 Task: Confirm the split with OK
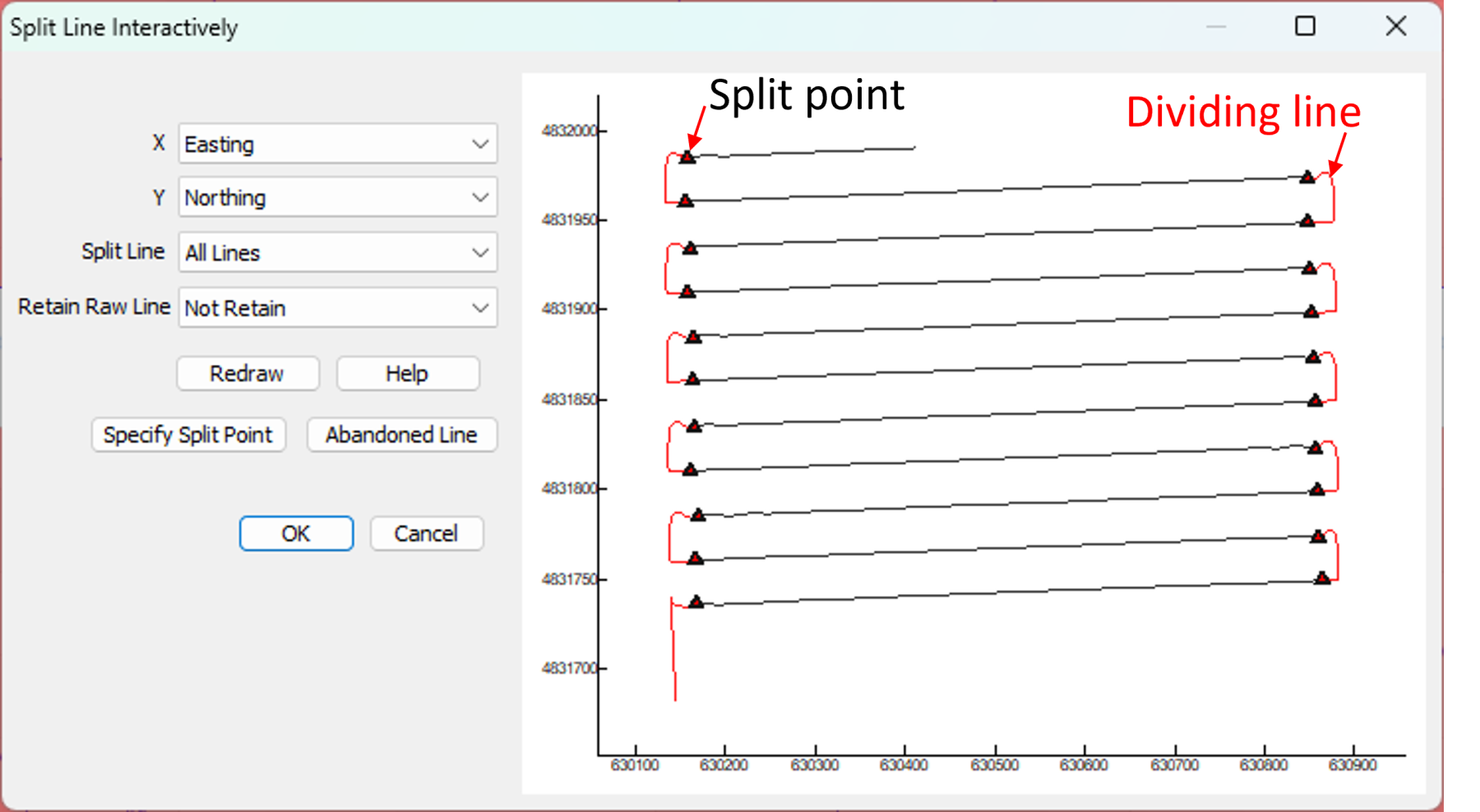[x=296, y=533]
